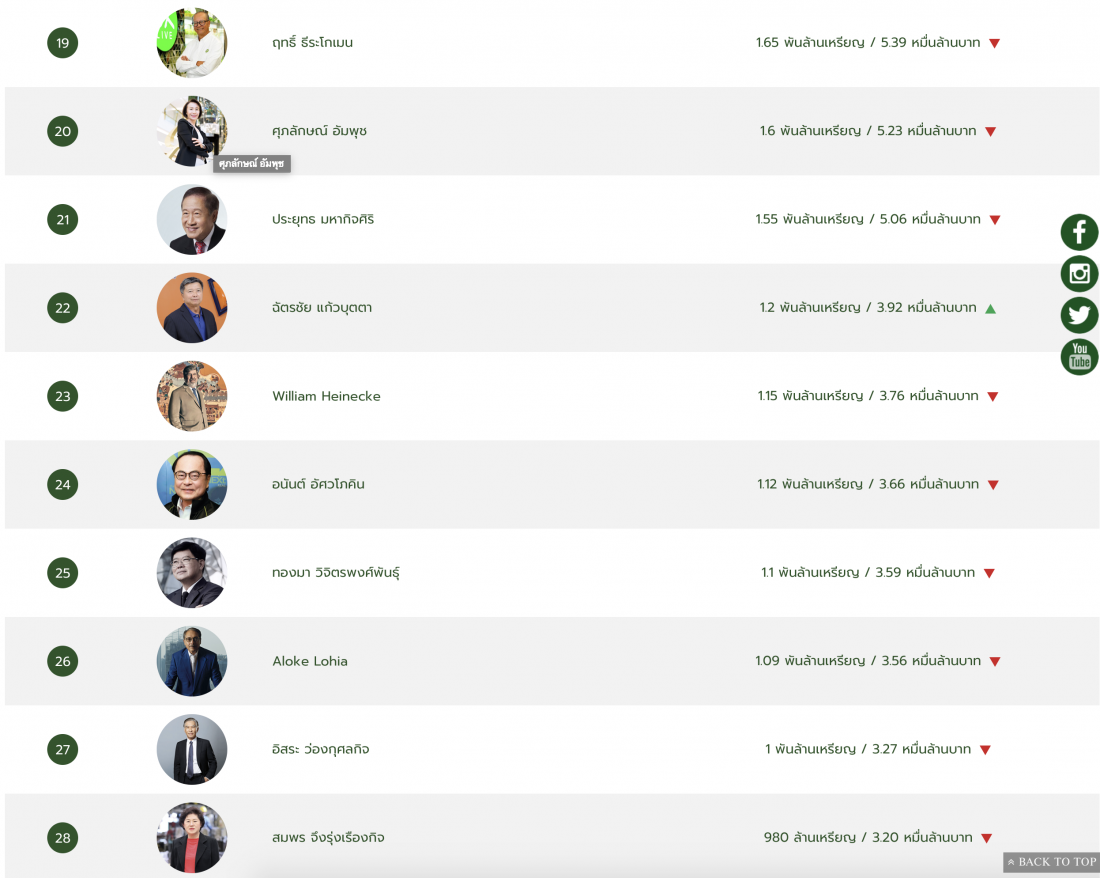Image resolution: width=1100 pixels, height=878 pixels.
Task: Click the rank 27 number badge
Action: tap(63, 750)
